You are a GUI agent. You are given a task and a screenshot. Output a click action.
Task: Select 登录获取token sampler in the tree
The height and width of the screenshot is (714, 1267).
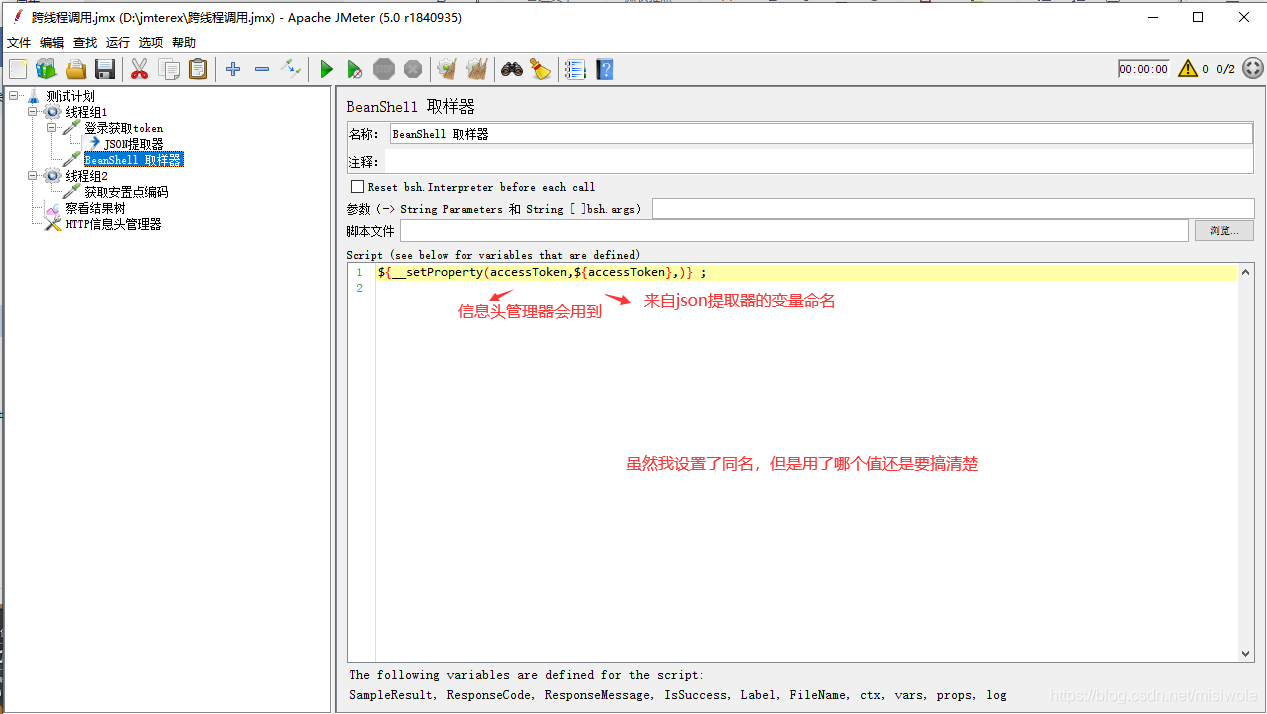point(123,128)
